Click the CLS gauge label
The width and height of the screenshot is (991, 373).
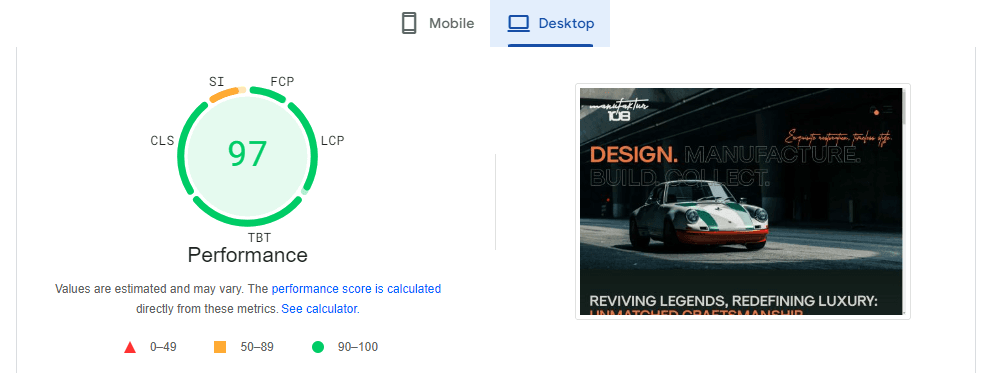162,141
